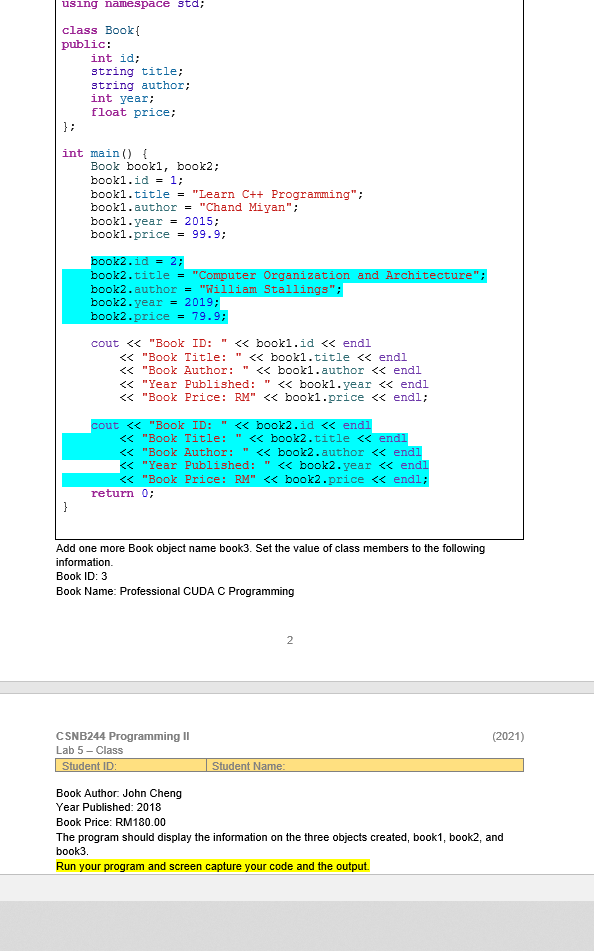Screen dimensions: 594x951
Task: Click the 'string title;' declaration
Action: (137, 72)
